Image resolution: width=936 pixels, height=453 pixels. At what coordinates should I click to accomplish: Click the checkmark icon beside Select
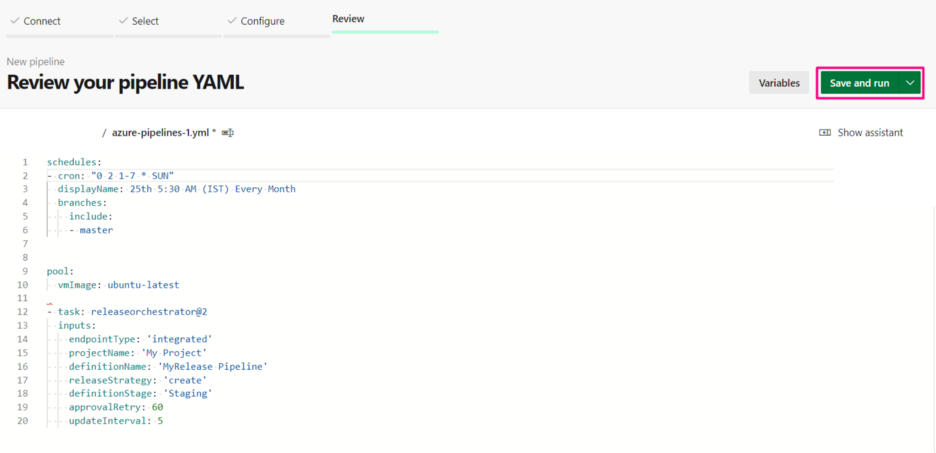point(124,21)
